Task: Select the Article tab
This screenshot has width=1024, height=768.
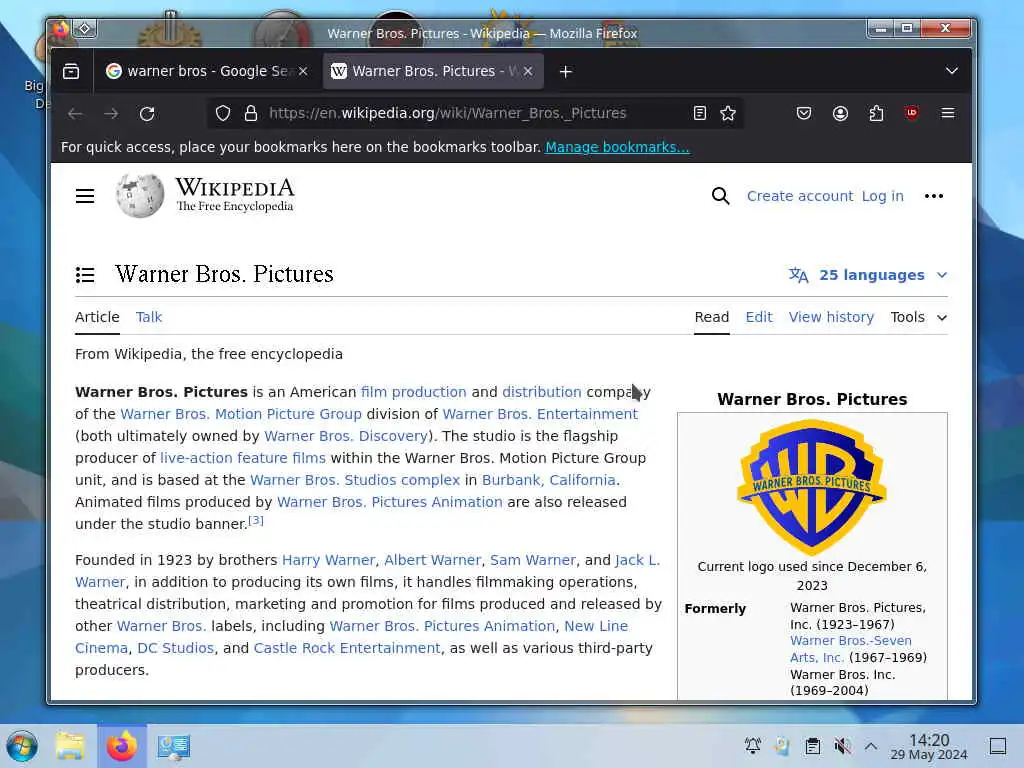Action: click(97, 317)
